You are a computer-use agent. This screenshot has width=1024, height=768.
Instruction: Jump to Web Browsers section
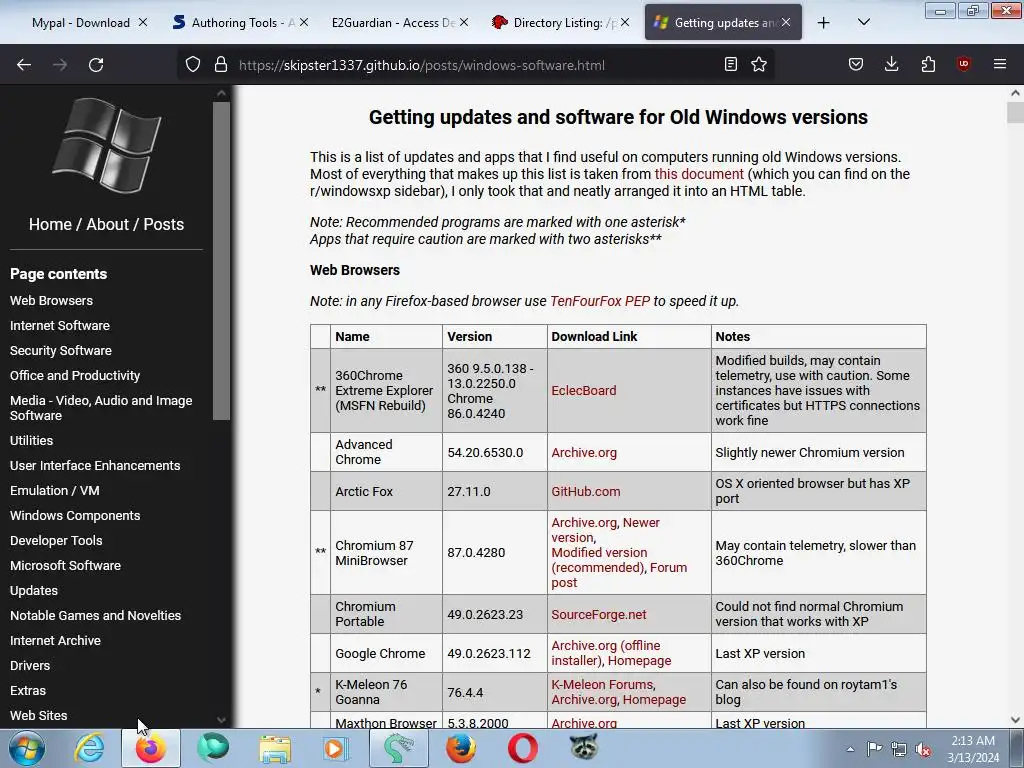(x=51, y=300)
